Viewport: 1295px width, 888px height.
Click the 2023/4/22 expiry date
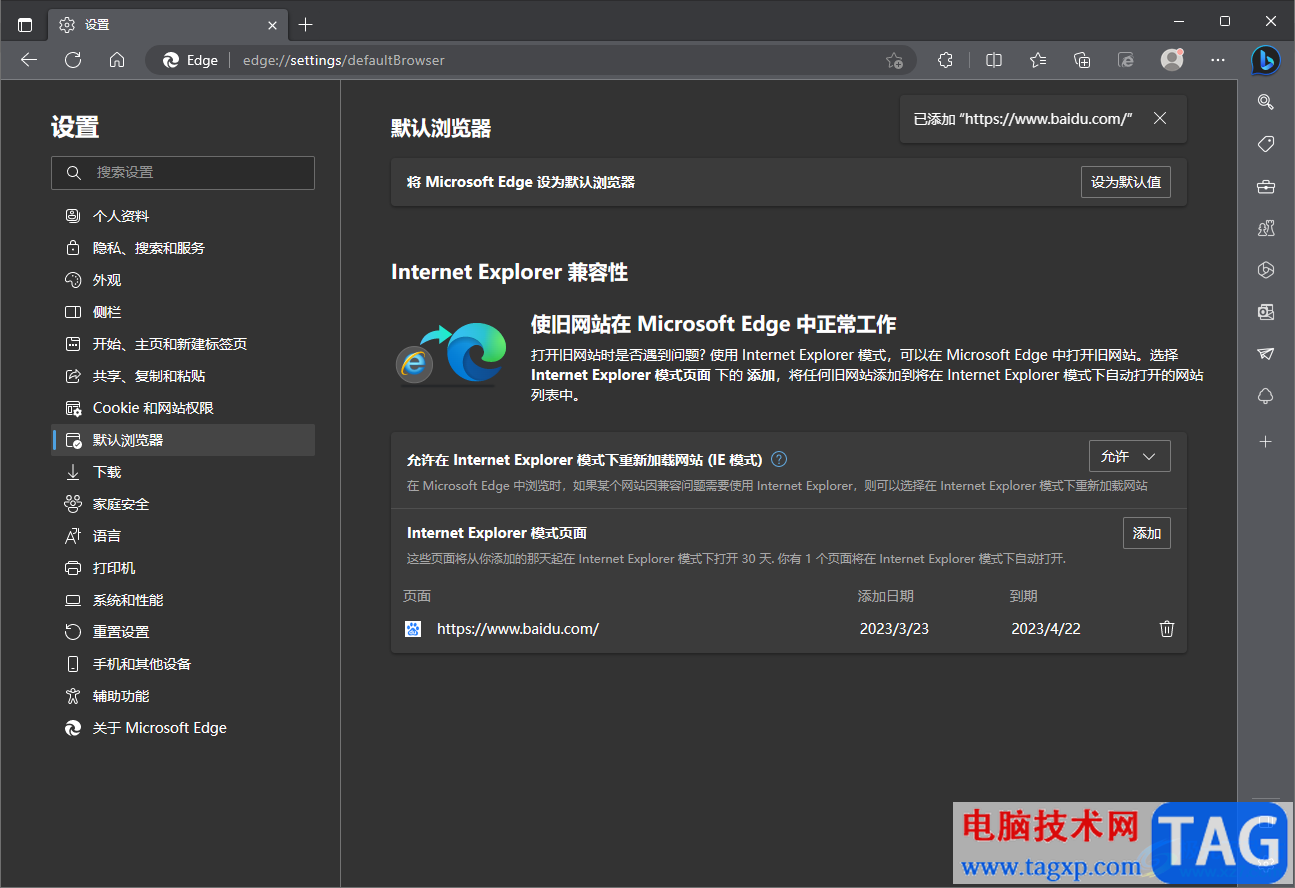pyautogui.click(x=1046, y=629)
